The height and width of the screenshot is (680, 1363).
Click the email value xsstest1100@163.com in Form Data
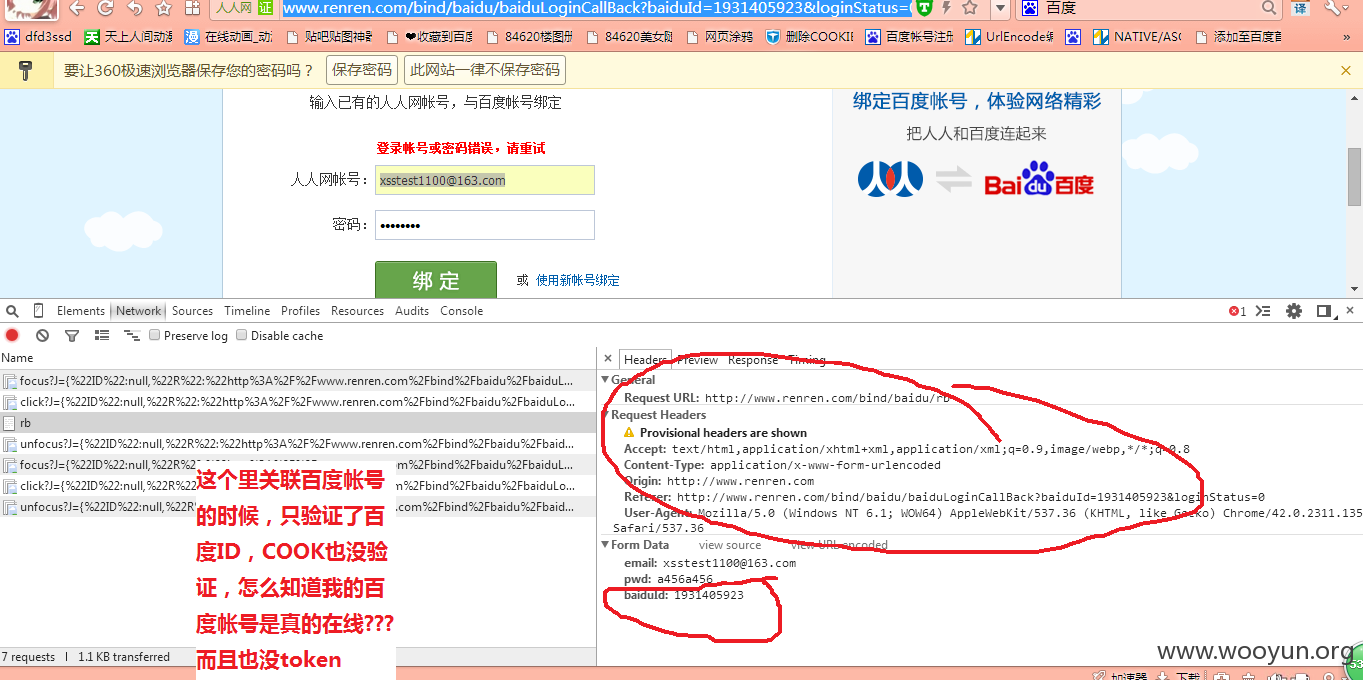point(729,563)
